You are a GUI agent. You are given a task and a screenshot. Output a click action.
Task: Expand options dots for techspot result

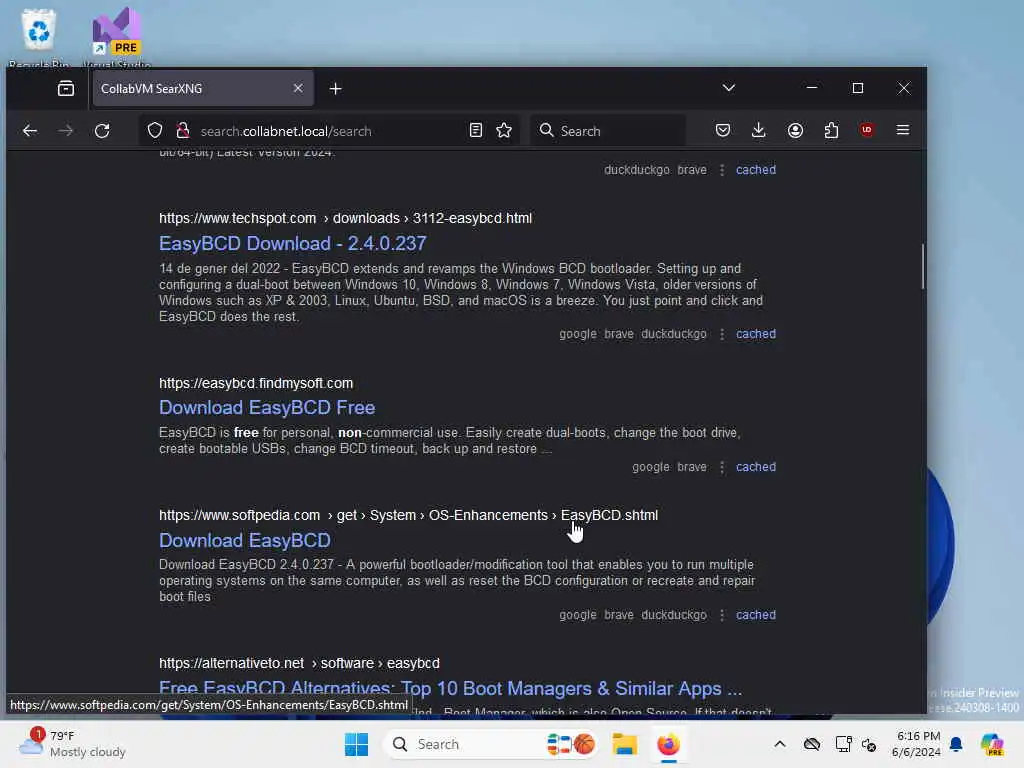(x=722, y=334)
